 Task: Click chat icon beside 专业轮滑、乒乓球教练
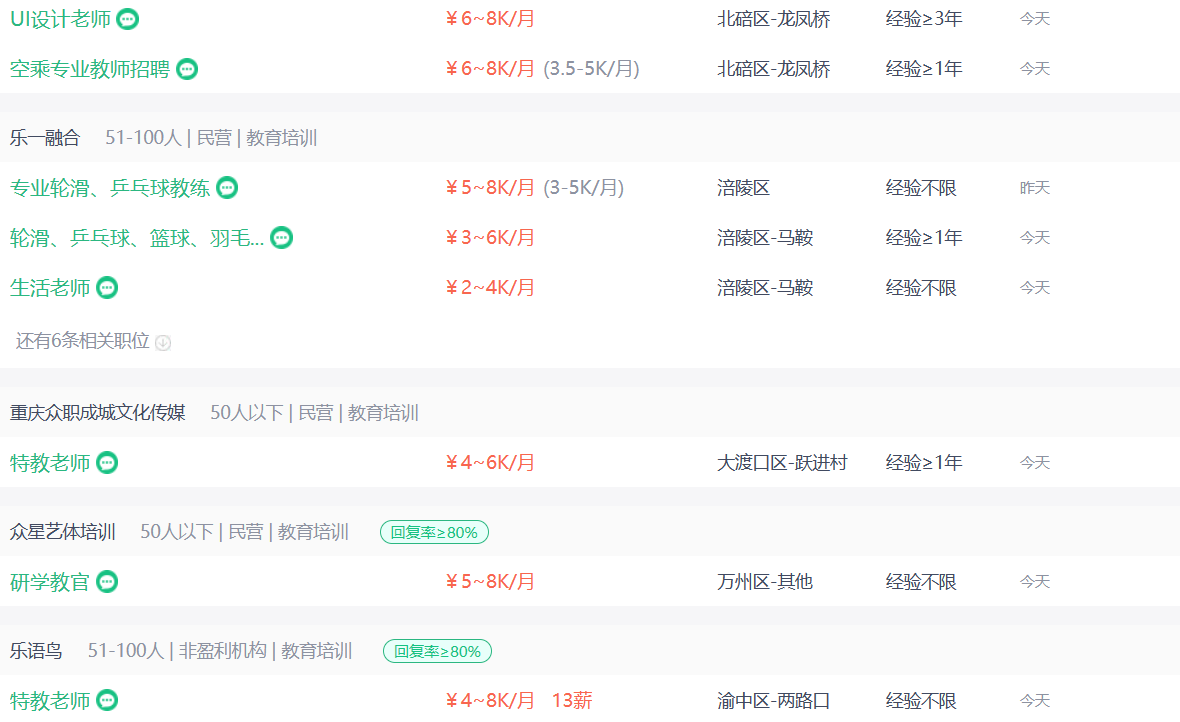coord(227,188)
